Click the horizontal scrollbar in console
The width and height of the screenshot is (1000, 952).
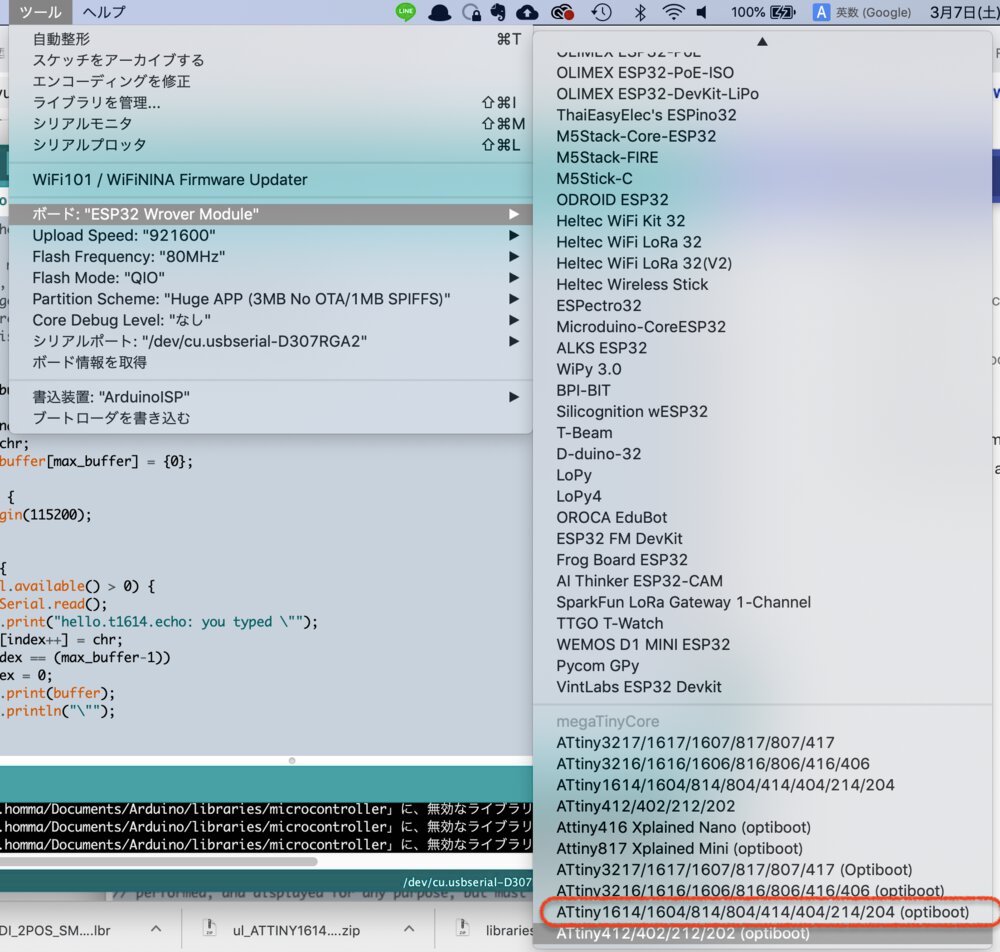(158, 861)
